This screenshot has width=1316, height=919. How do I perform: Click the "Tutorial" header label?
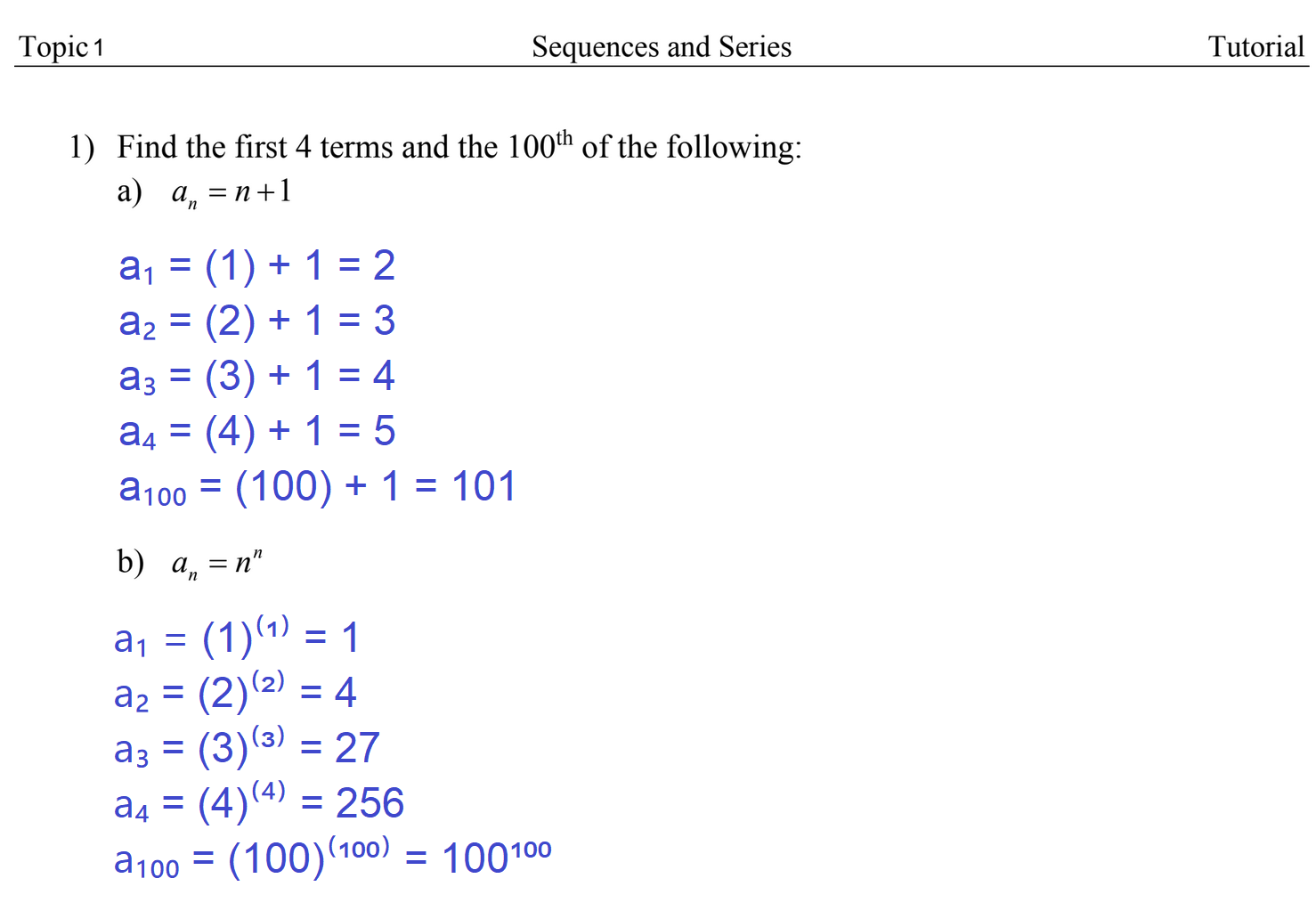(1255, 46)
